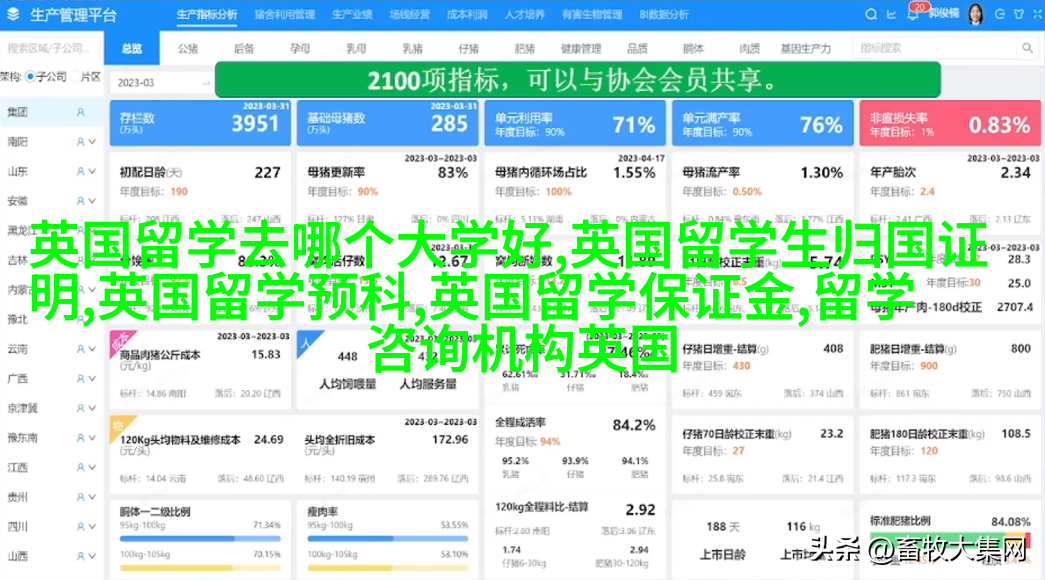Click the user avatar photo
1045x580 pixels.
click(x=976, y=14)
